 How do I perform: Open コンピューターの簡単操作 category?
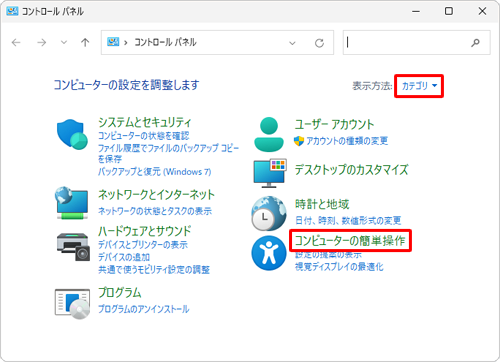350,240
